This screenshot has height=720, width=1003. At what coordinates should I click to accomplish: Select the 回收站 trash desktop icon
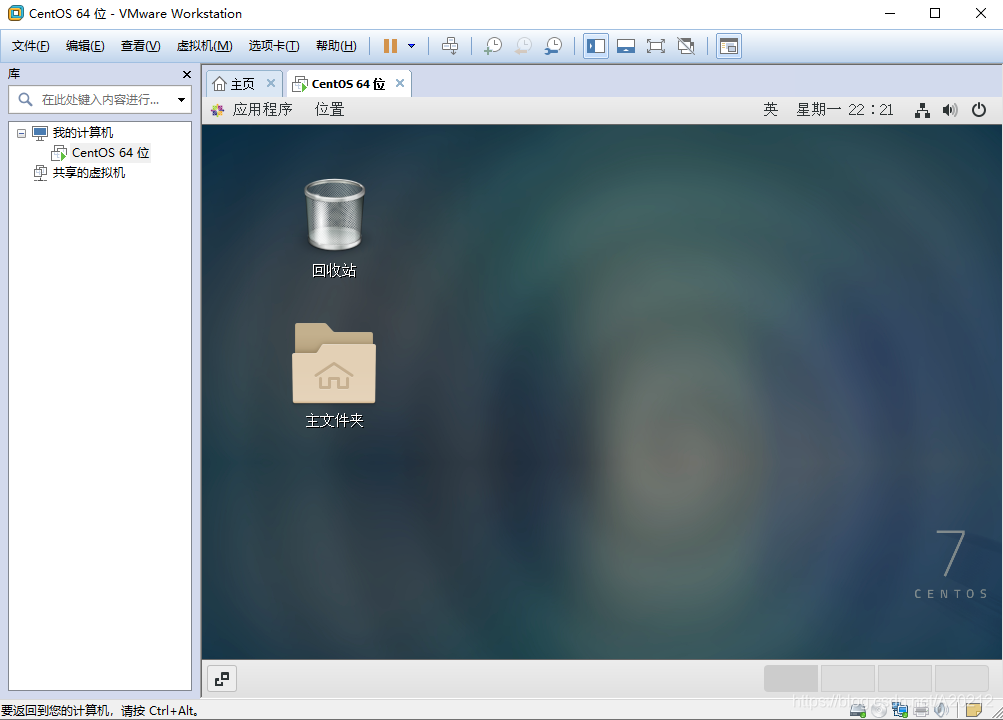[x=334, y=229]
